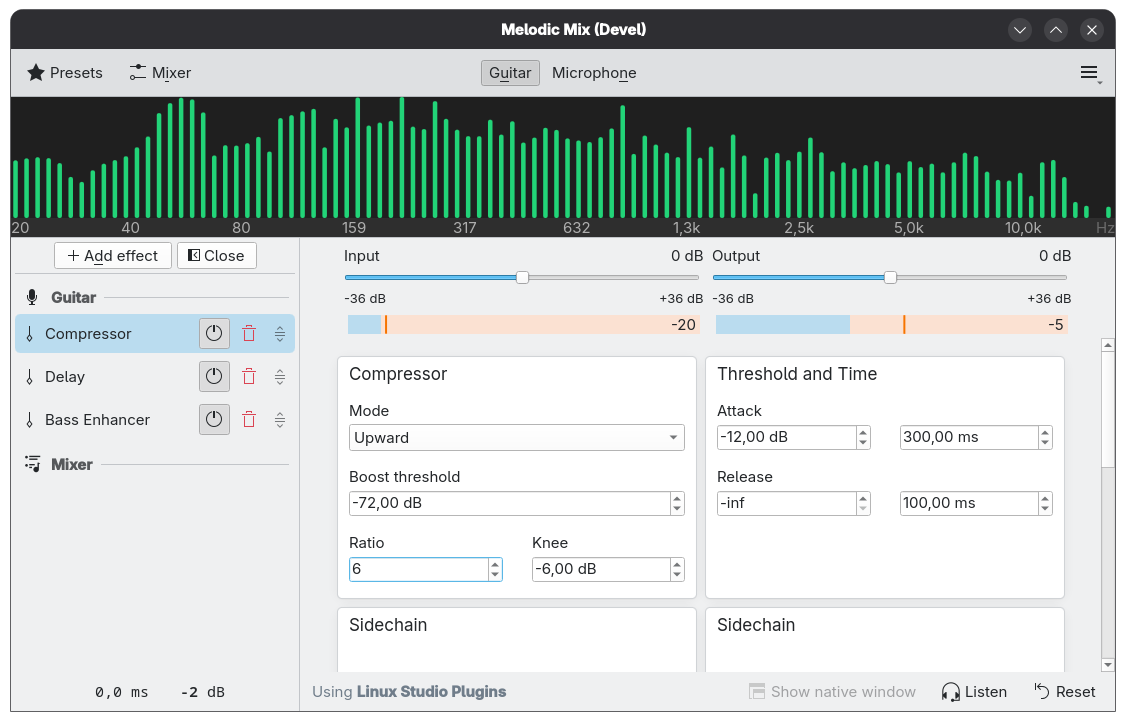Viewport: 1126px width, 722px height.
Task: Remove Bass Enhancer using its trash icon
Action: 249,420
